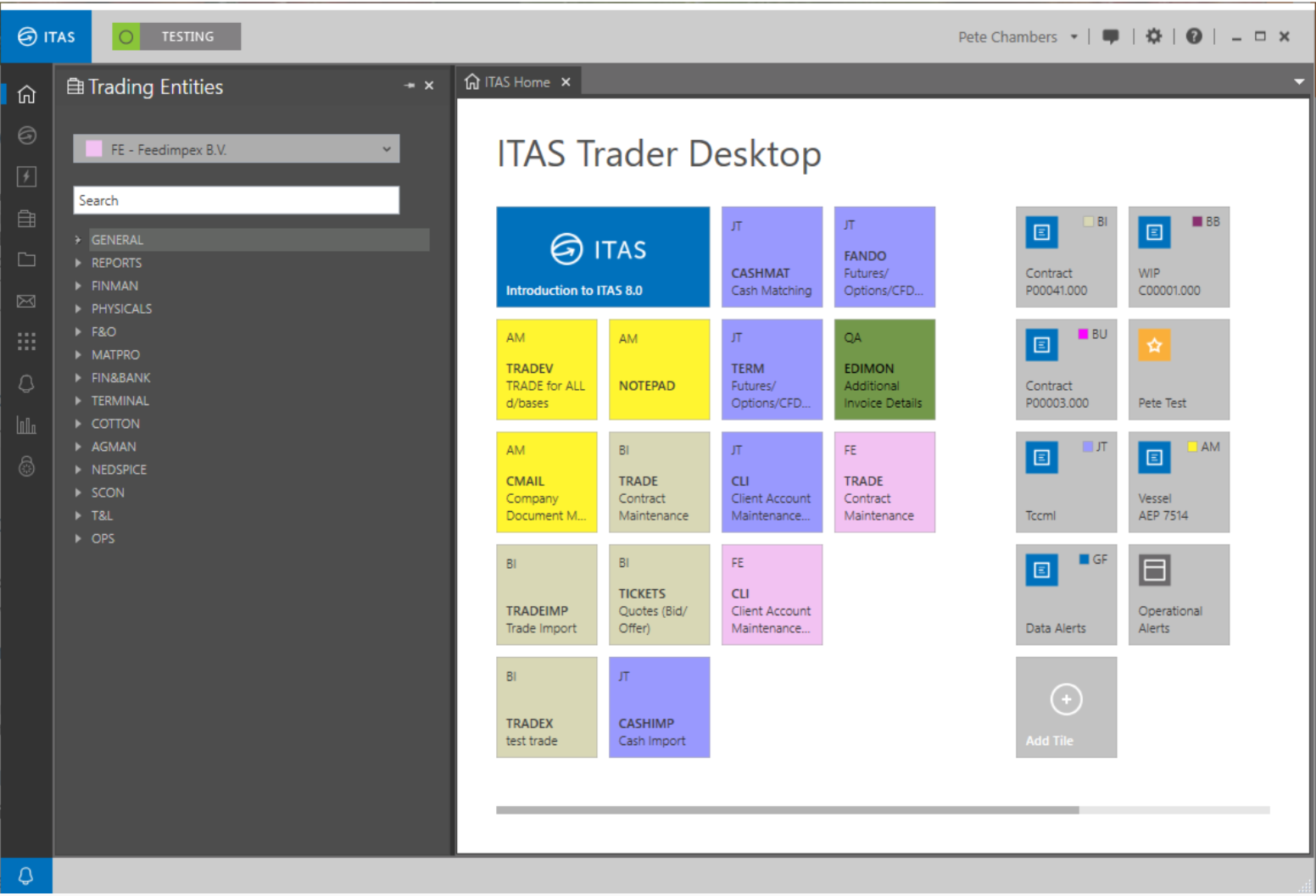Click the bell icon in sidebar

(26, 384)
